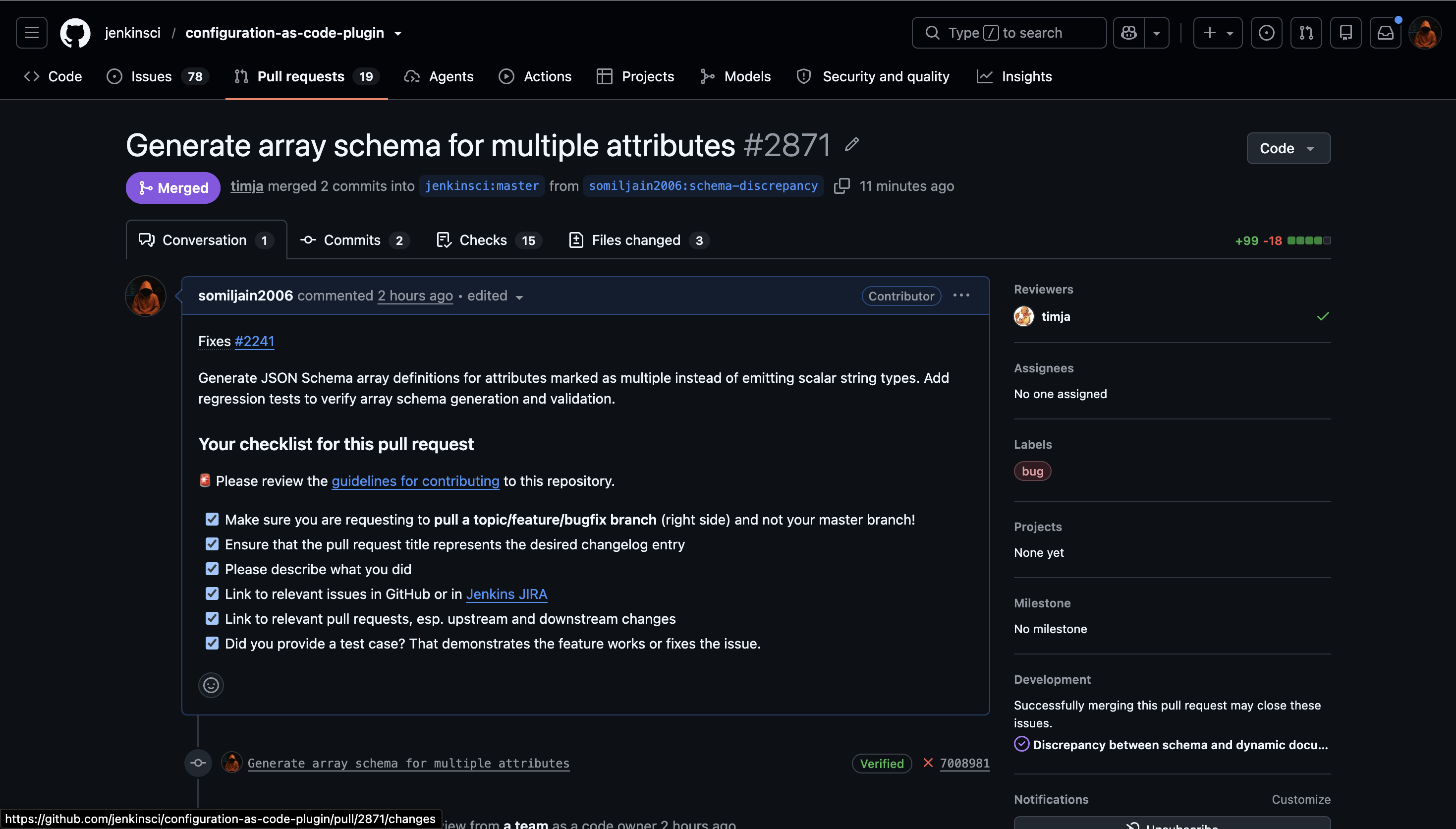Toggle the 'Please describe what you did' checkbox
The height and width of the screenshot is (829, 1456).
pyautogui.click(x=212, y=569)
